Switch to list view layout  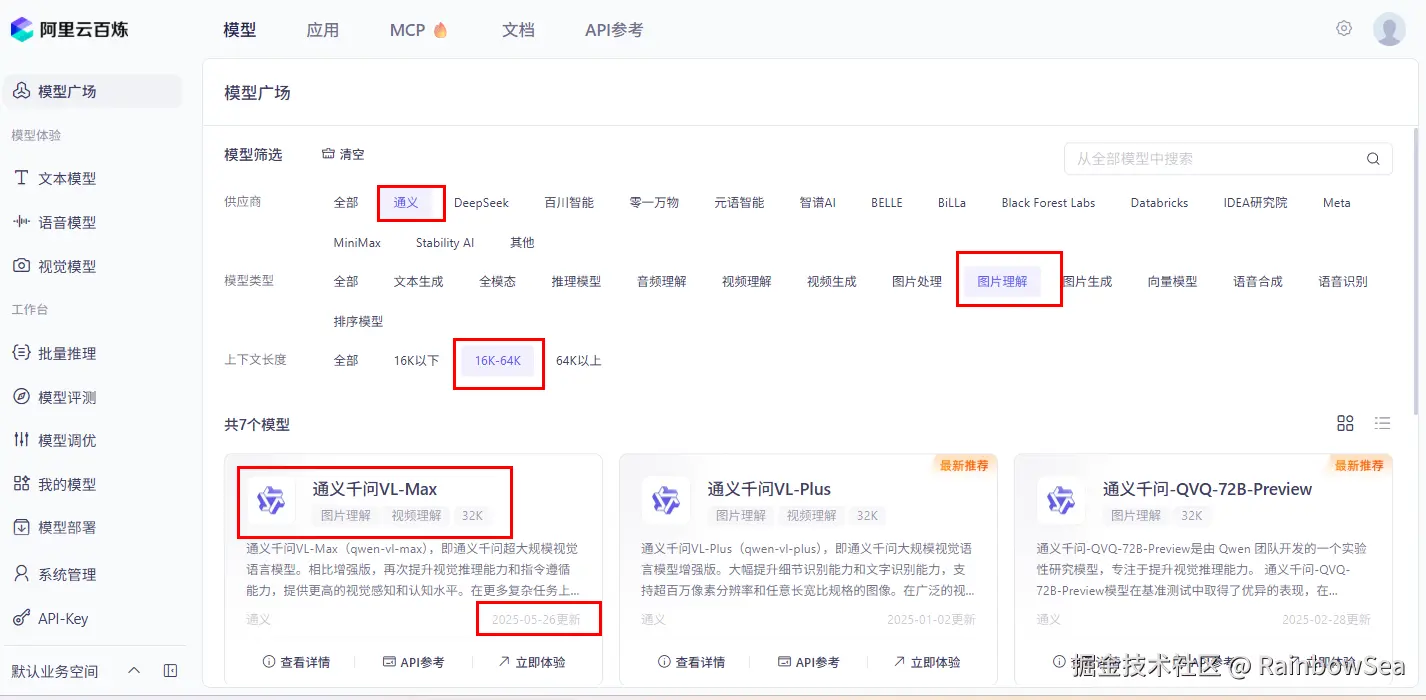coord(1382,423)
